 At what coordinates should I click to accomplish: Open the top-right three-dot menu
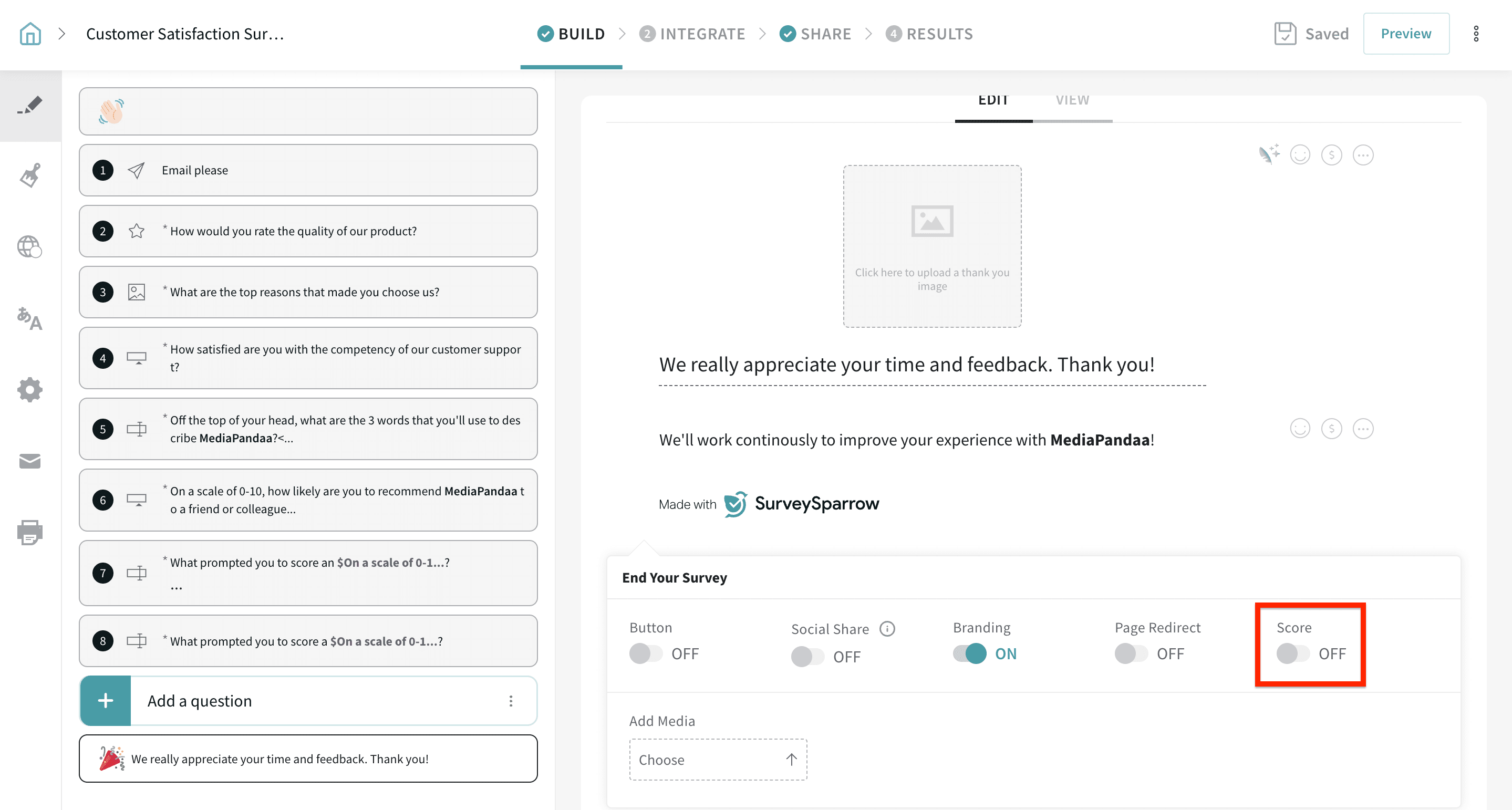[1476, 34]
